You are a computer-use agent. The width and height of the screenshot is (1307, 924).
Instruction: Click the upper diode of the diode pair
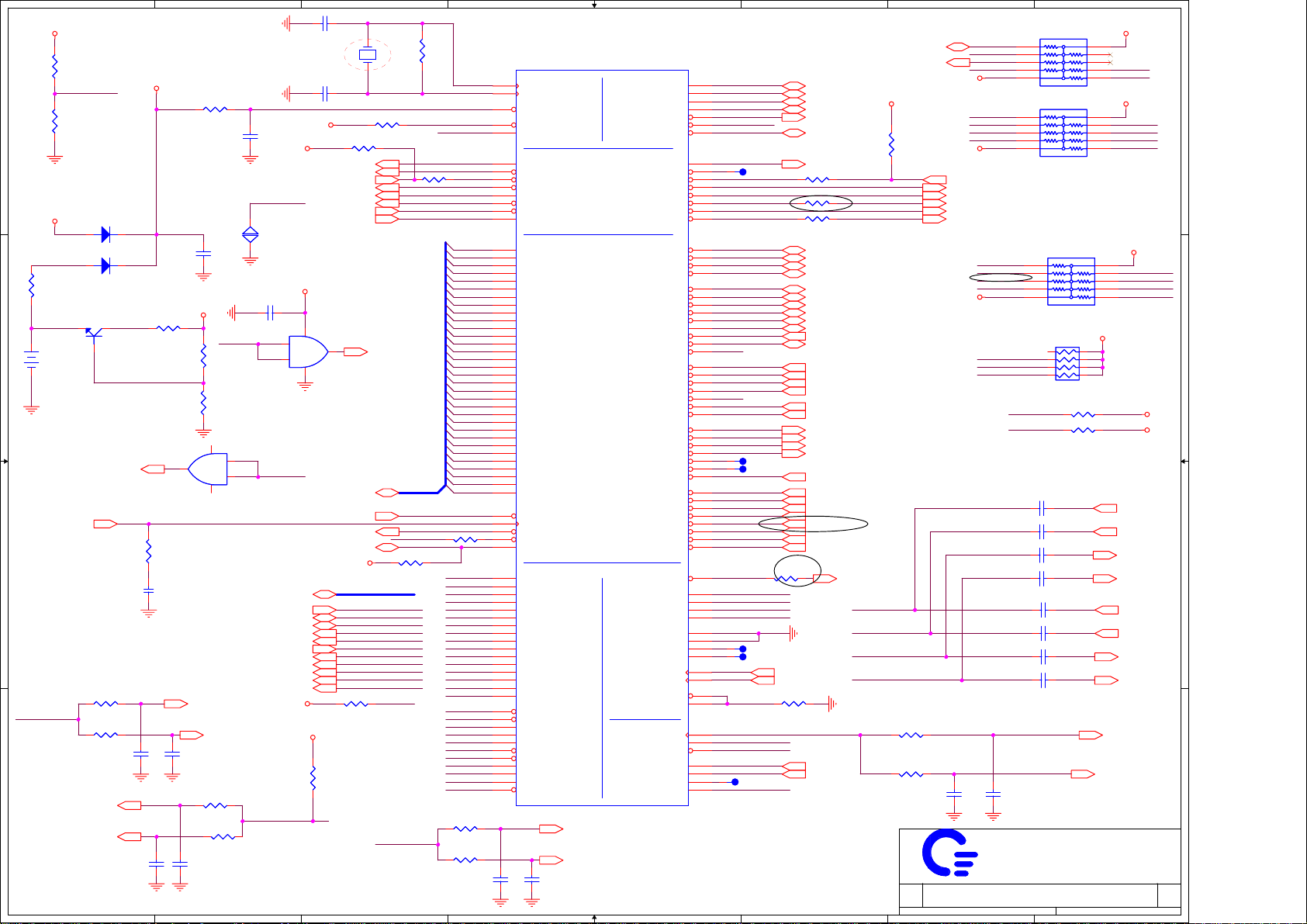[105, 234]
